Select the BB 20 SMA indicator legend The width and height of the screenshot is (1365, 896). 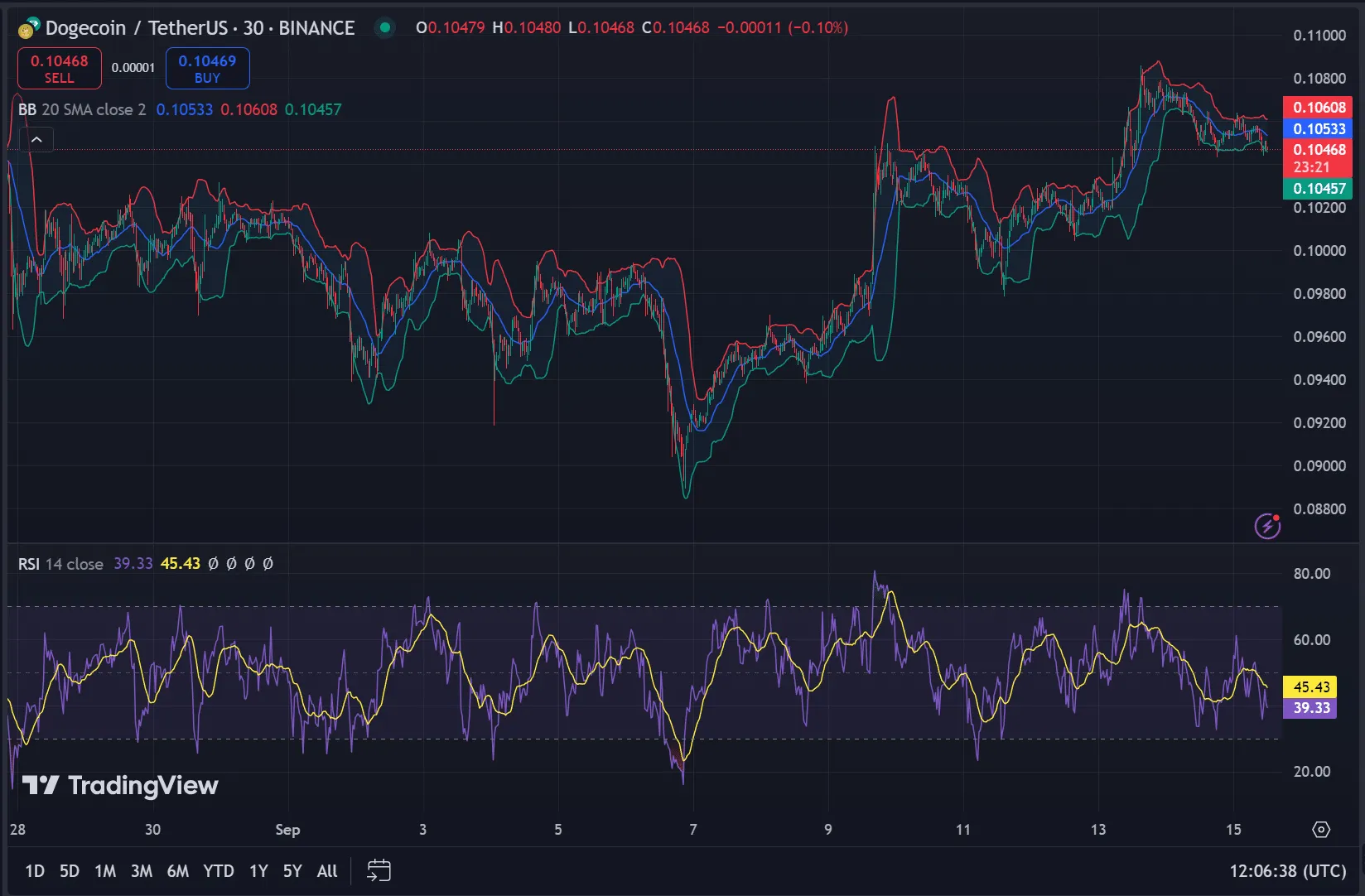click(82, 109)
